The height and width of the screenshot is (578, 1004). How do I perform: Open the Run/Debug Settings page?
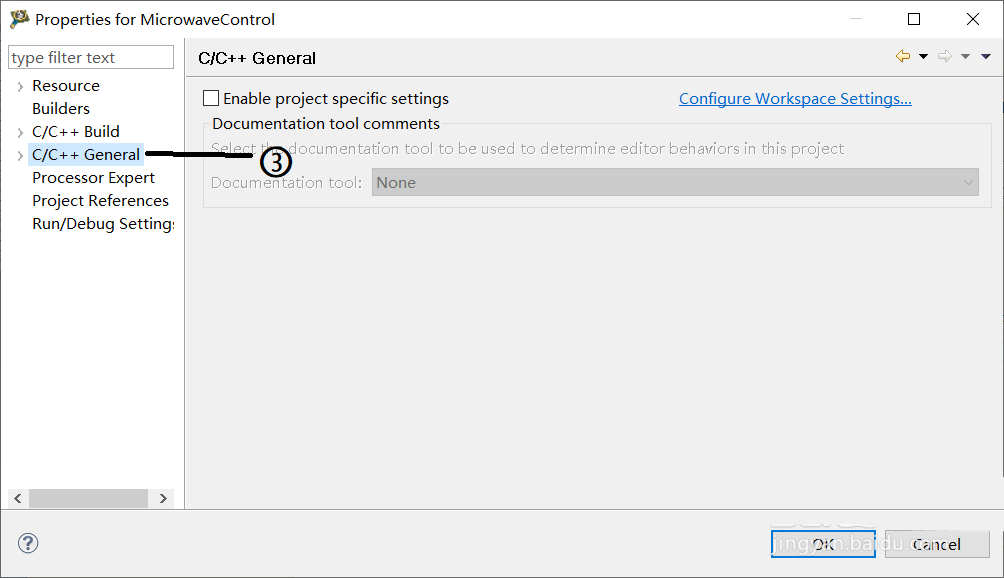click(103, 223)
